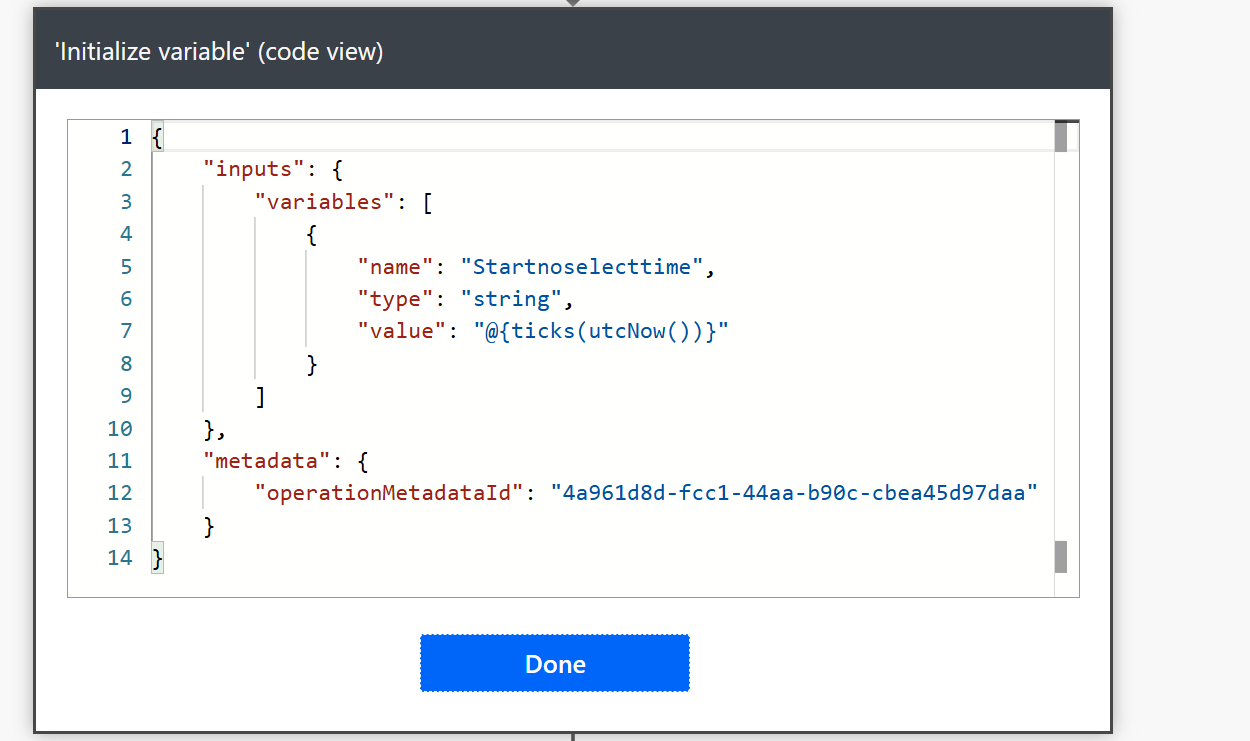Click the "type" key on line 6
The width and height of the screenshot is (1250, 741).
[397, 299]
